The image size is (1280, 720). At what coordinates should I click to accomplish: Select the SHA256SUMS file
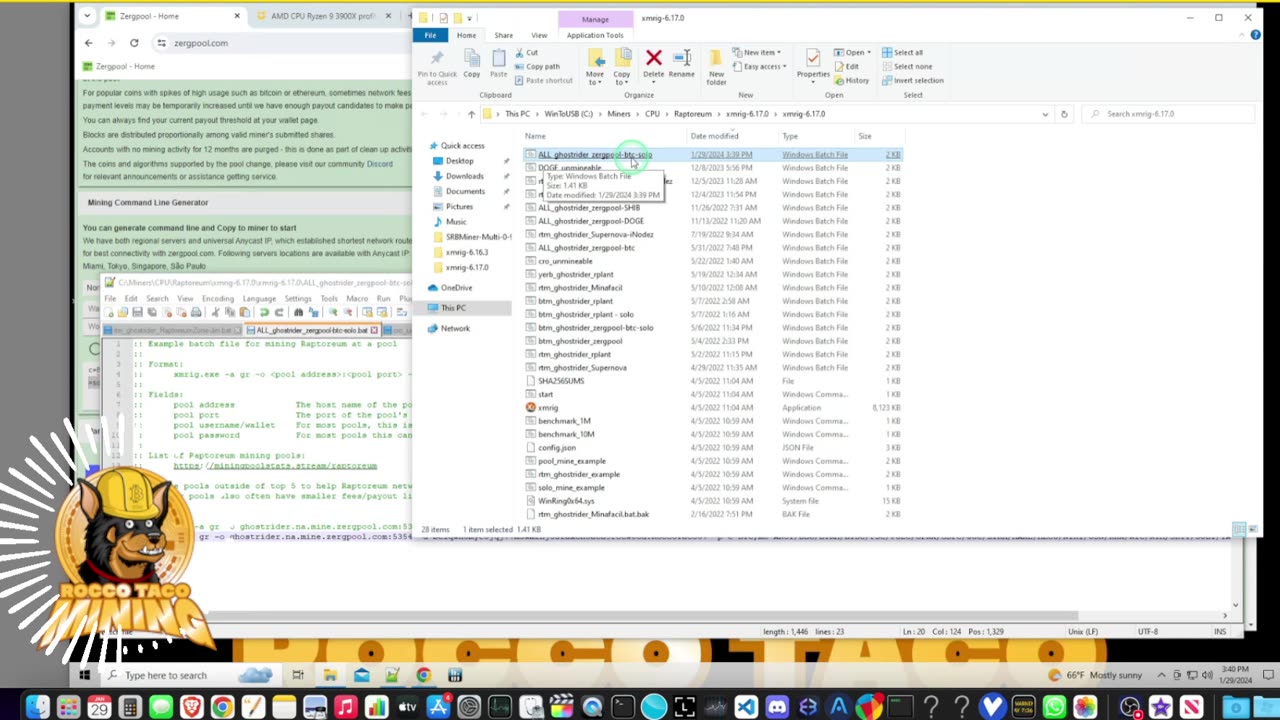tap(561, 381)
